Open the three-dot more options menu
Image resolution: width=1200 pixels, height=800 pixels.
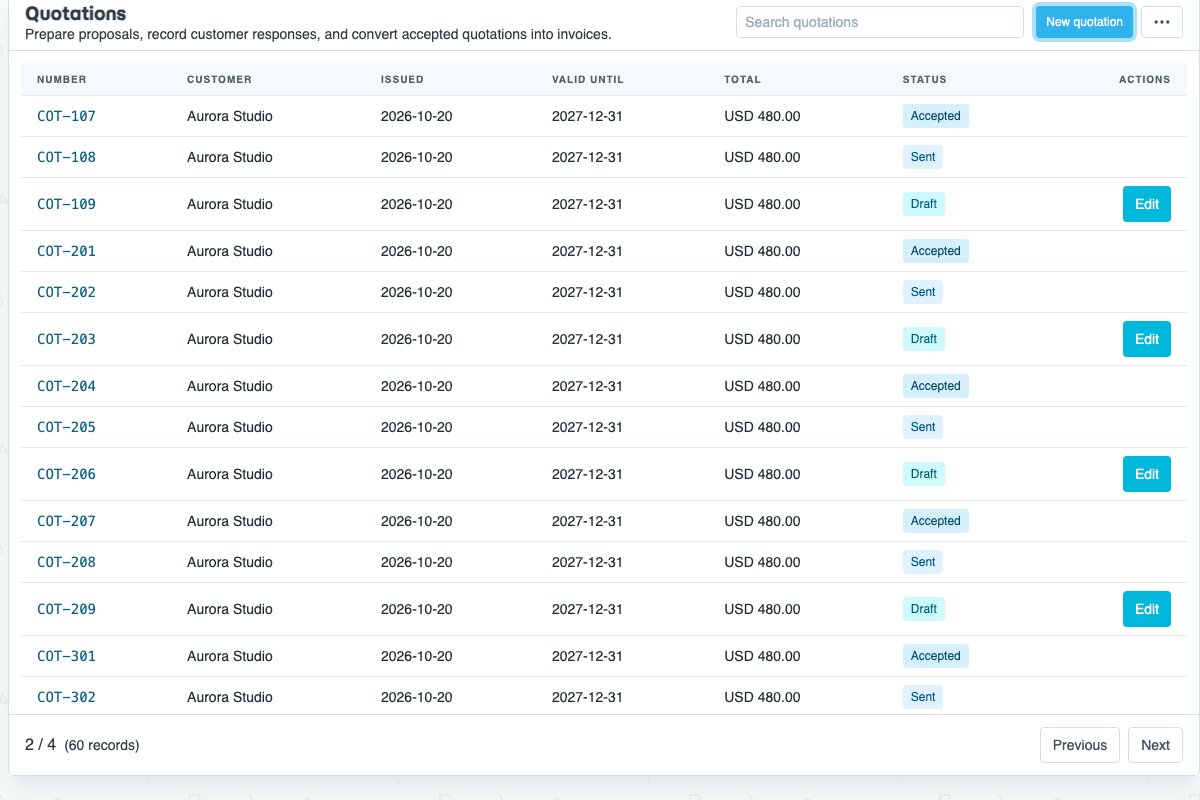tap(1161, 22)
